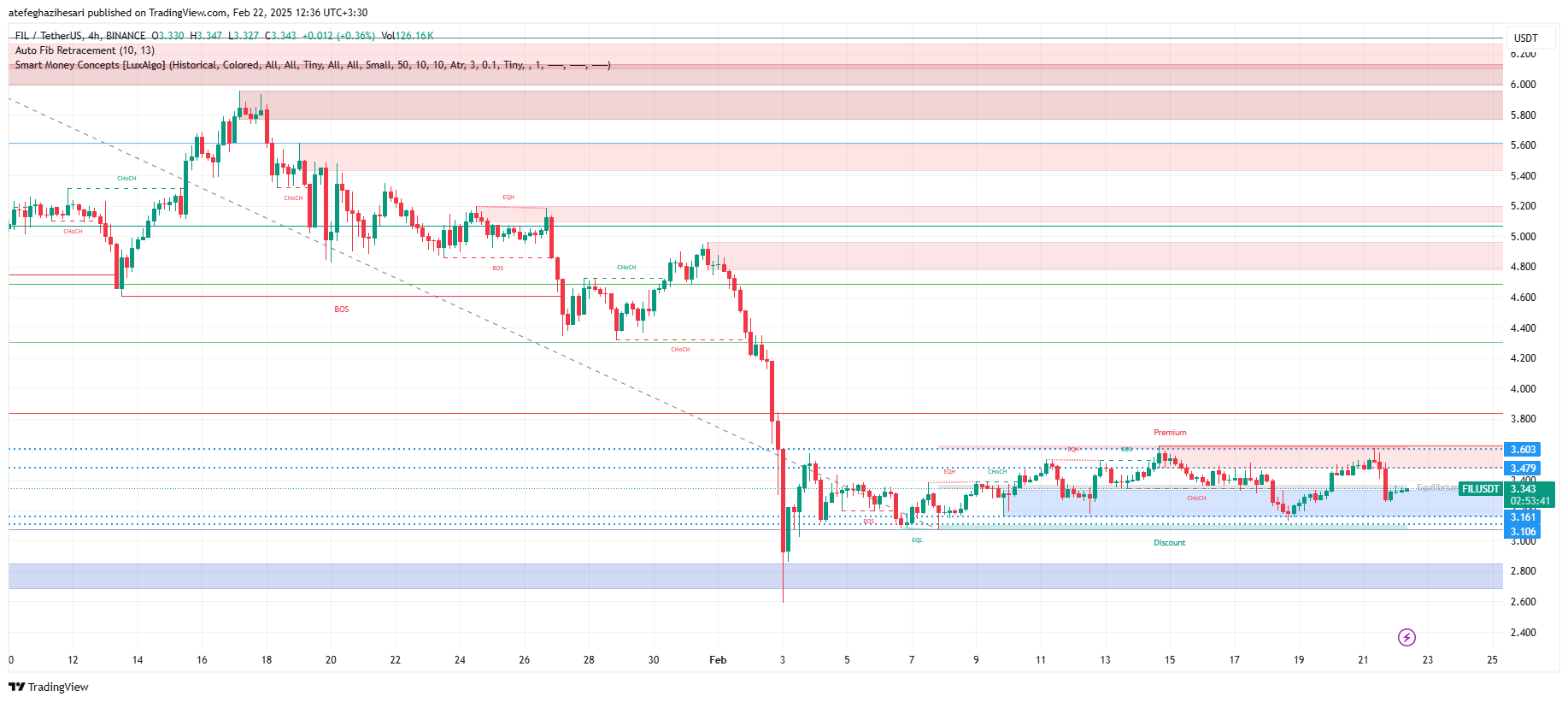Click the 02:53:41 candle countdown timer
Image resolution: width=1568 pixels, height=702 pixels.
(1529, 501)
